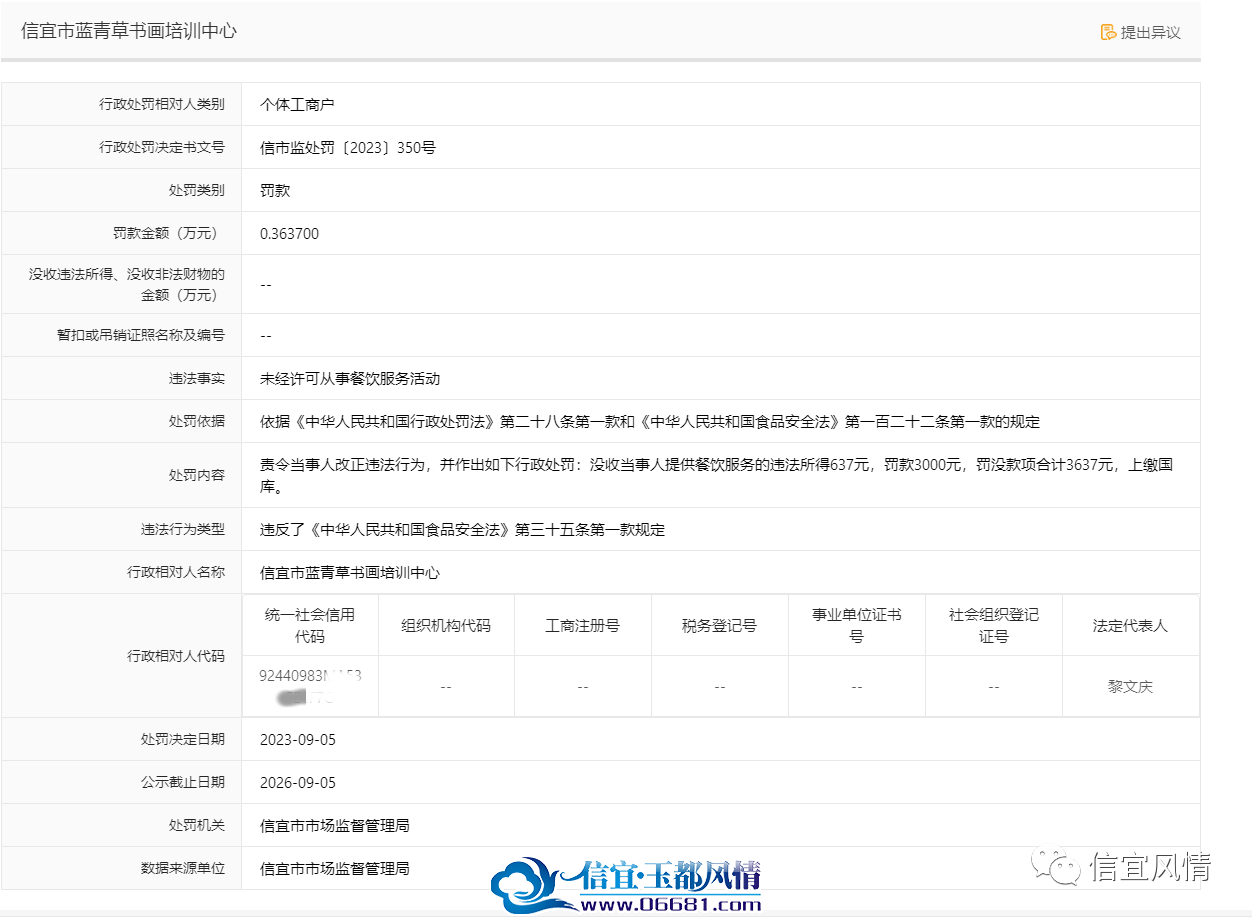
Task: Select document number 信市监处罚〔2023〕350号
Action: point(348,148)
